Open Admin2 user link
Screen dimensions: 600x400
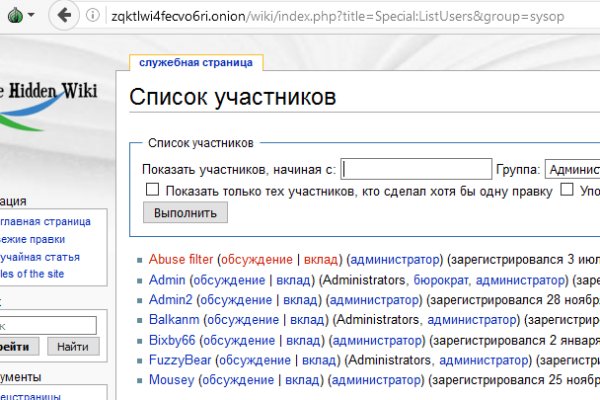click(170, 299)
